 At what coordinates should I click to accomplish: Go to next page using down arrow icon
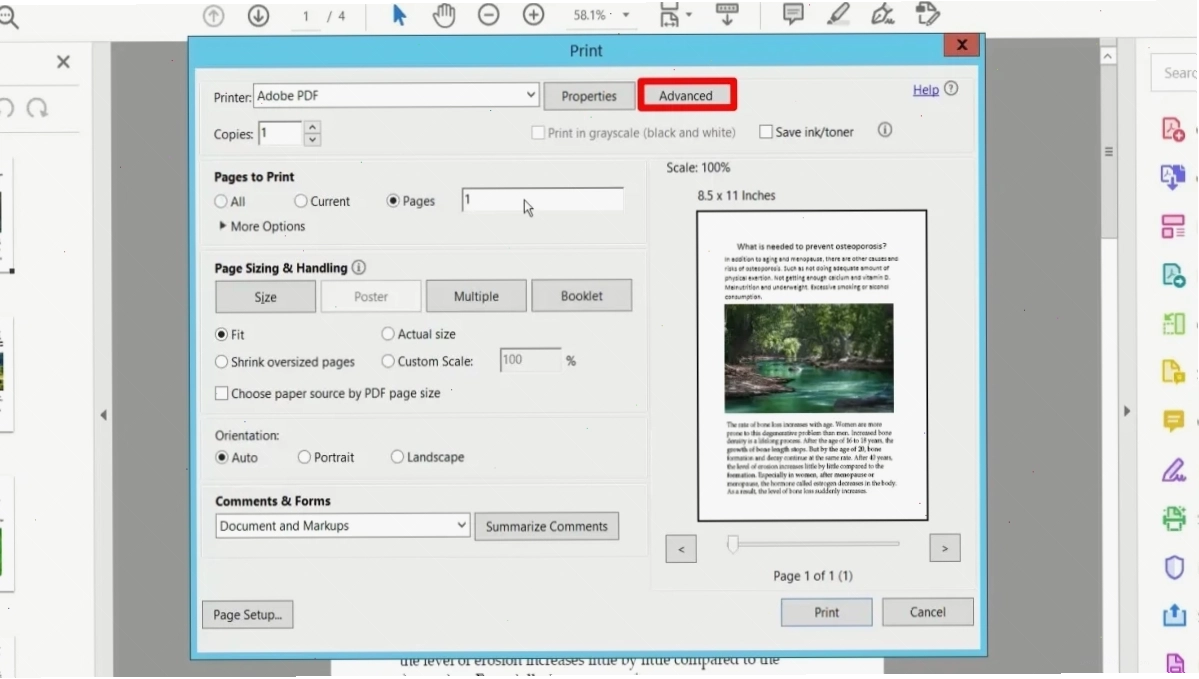click(x=258, y=15)
